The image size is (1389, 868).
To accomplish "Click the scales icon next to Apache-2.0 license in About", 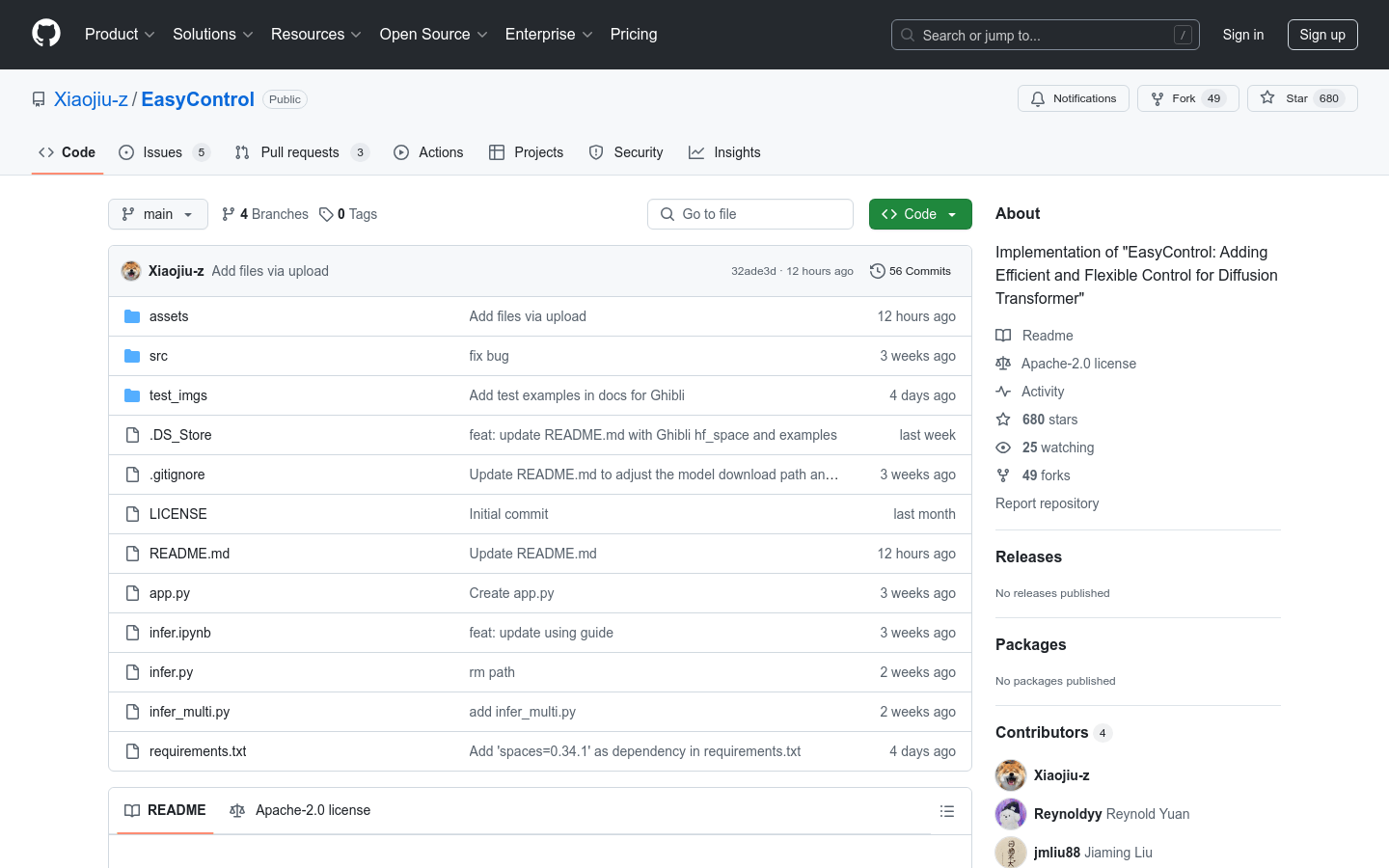I will point(1003,364).
